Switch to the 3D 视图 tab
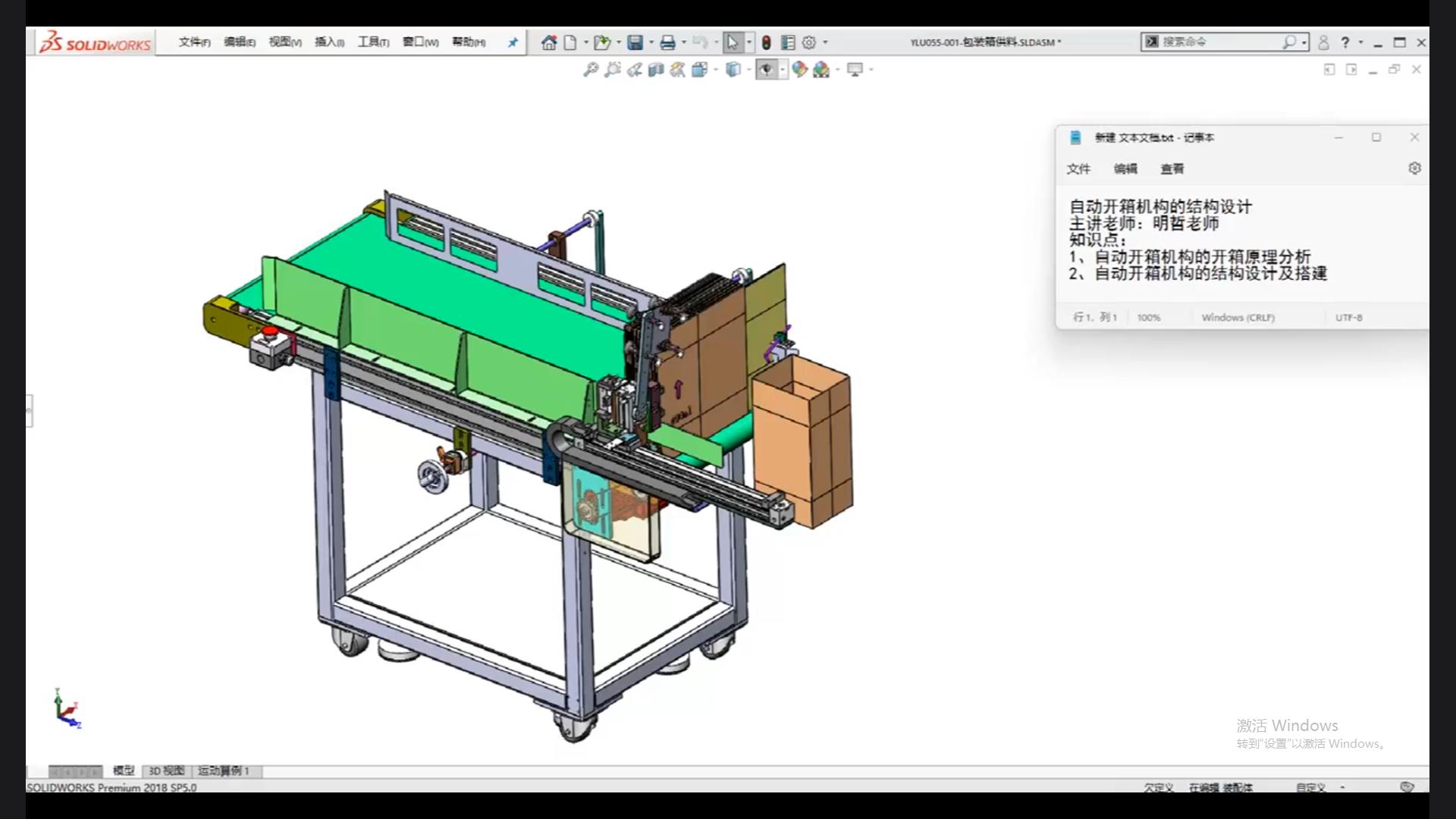 click(x=166, y=770)
